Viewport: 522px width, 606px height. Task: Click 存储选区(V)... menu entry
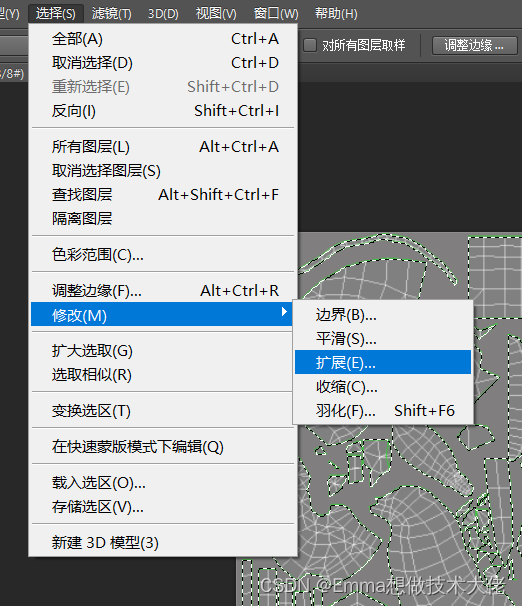[163, 506]
